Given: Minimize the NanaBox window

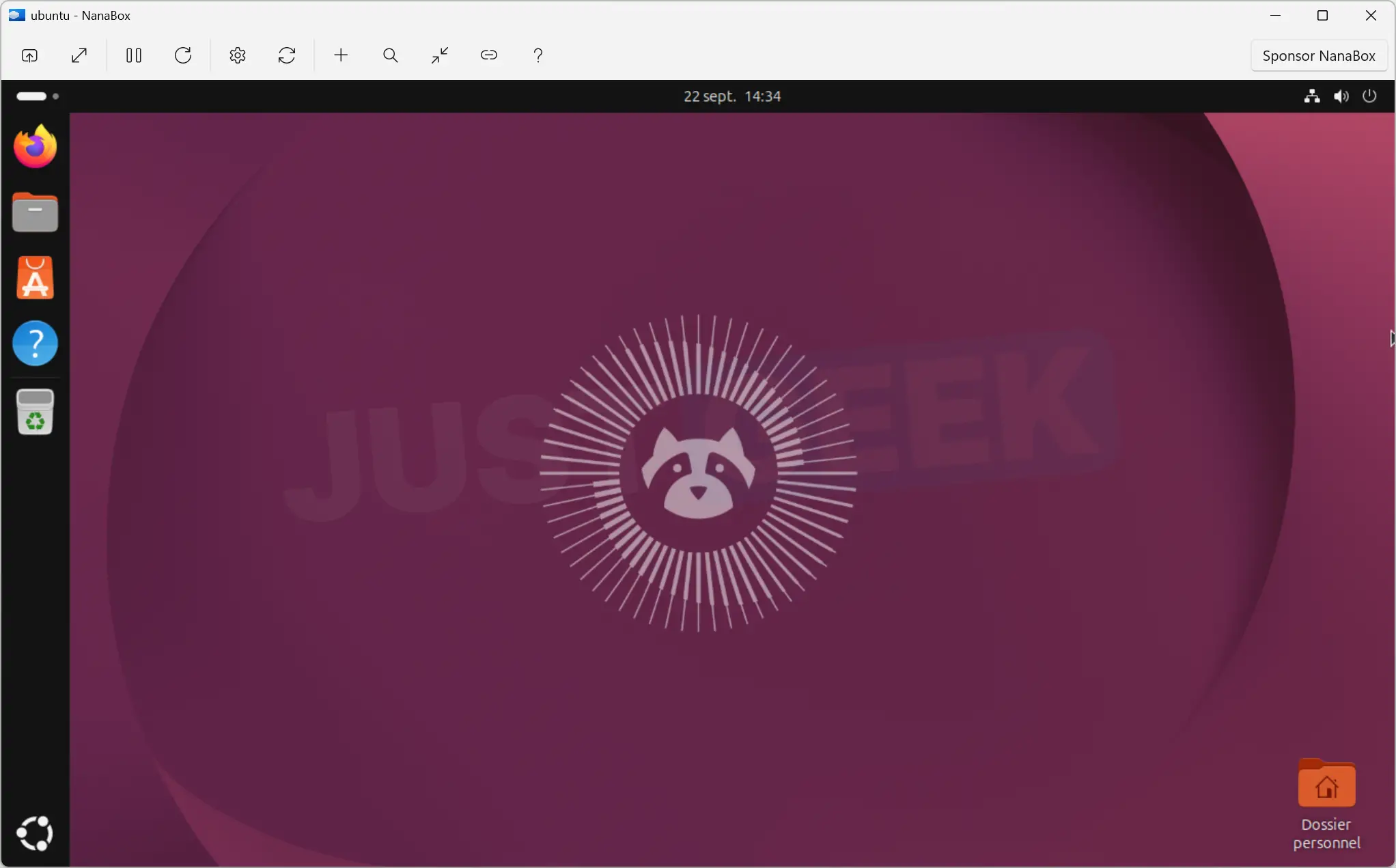Looking at the screenshot, I should coord(1275,15).
